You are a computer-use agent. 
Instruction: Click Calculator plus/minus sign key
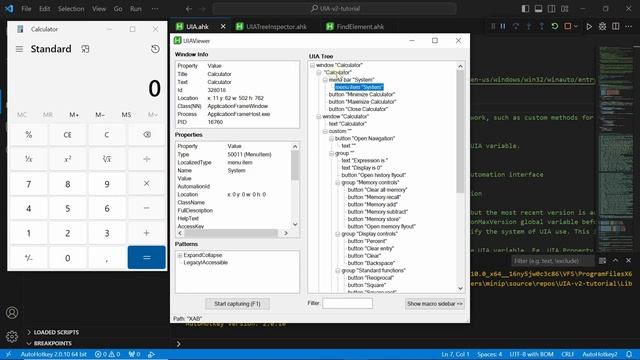coord(29,258)
